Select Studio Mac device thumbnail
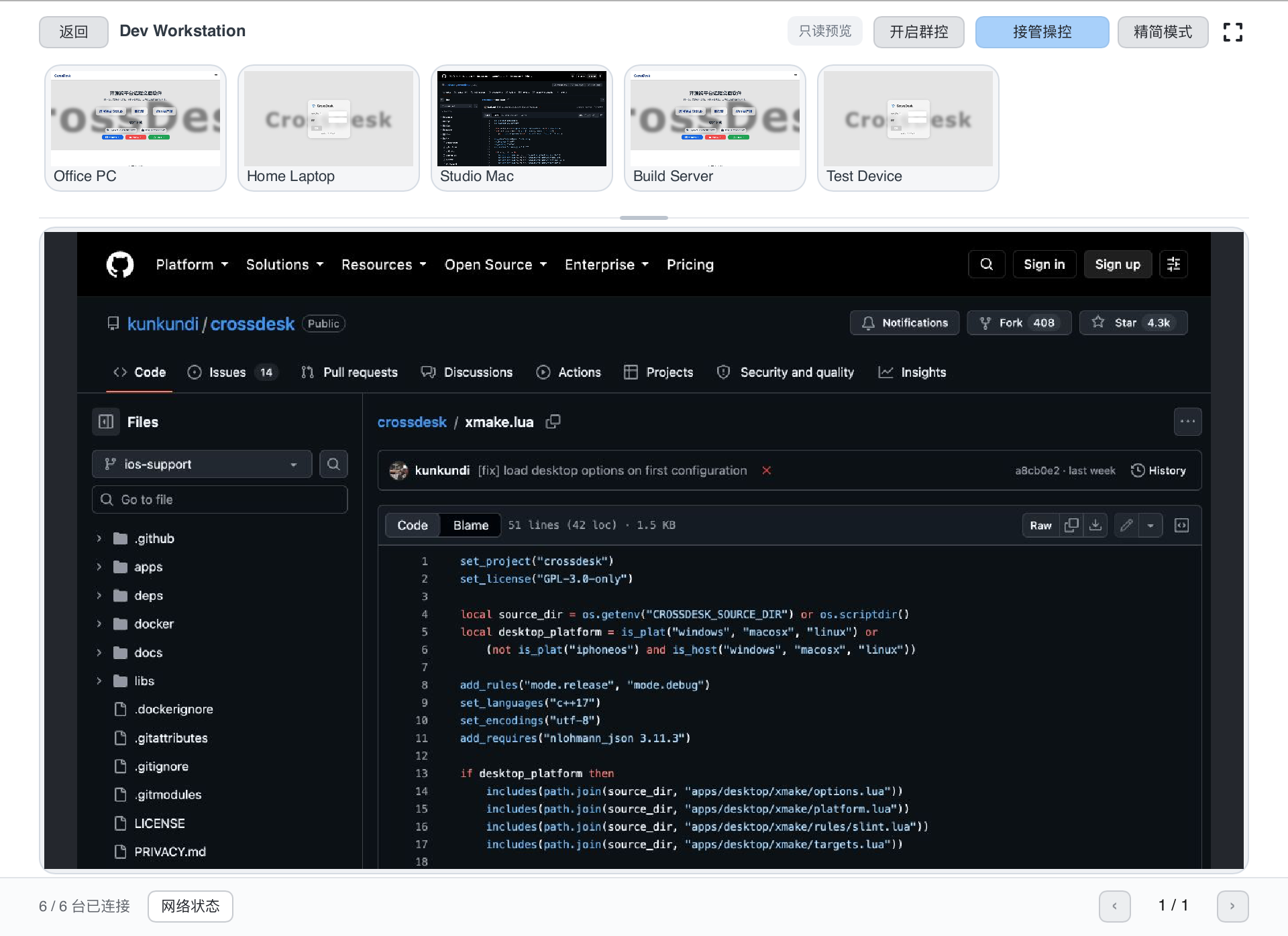This screenshot has height=936, width=1288. coord(522,128)
